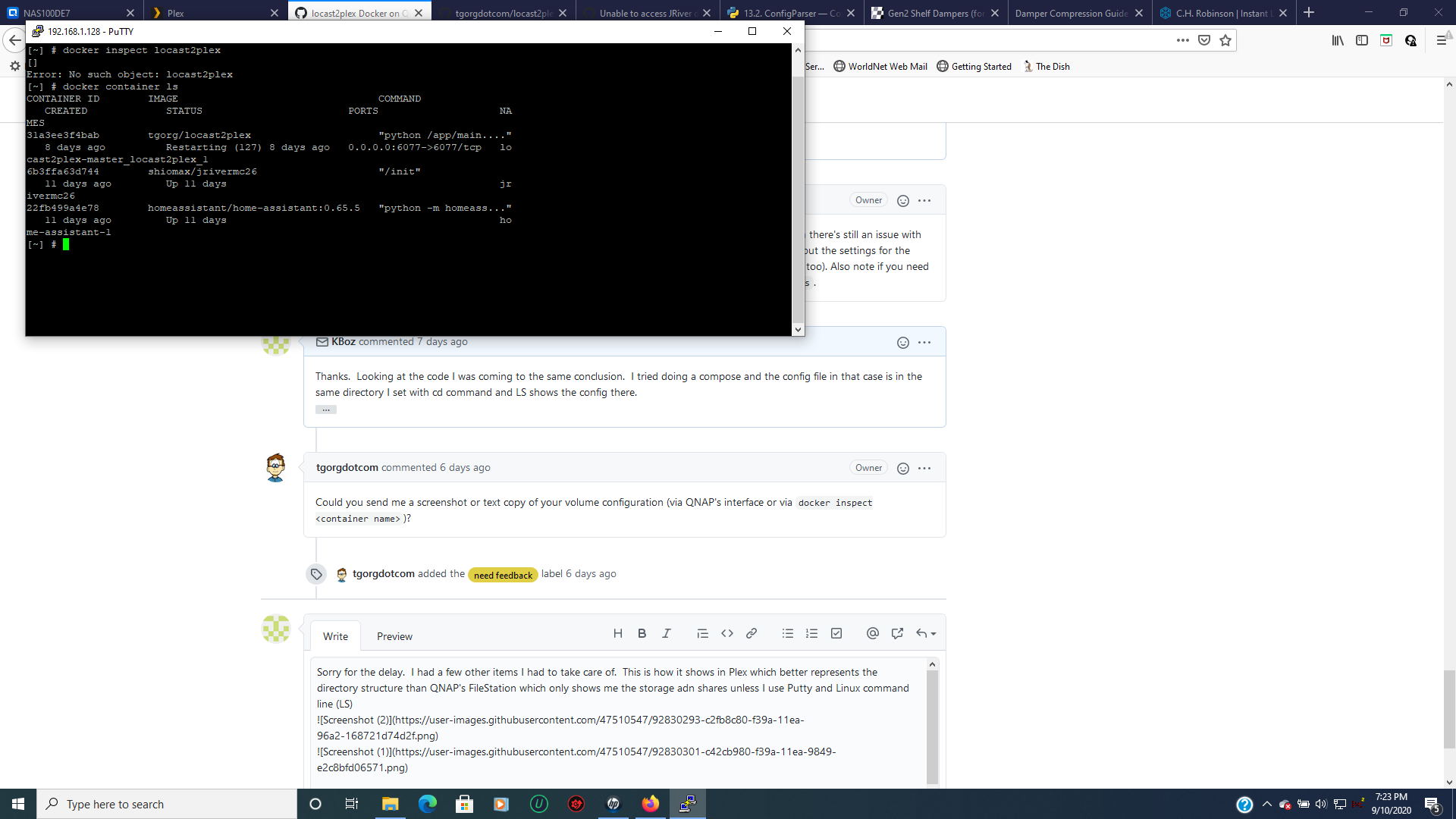Open the kebab menu on tgorgdotcom's comment
1456x819 pixels.
coord(924,468)
